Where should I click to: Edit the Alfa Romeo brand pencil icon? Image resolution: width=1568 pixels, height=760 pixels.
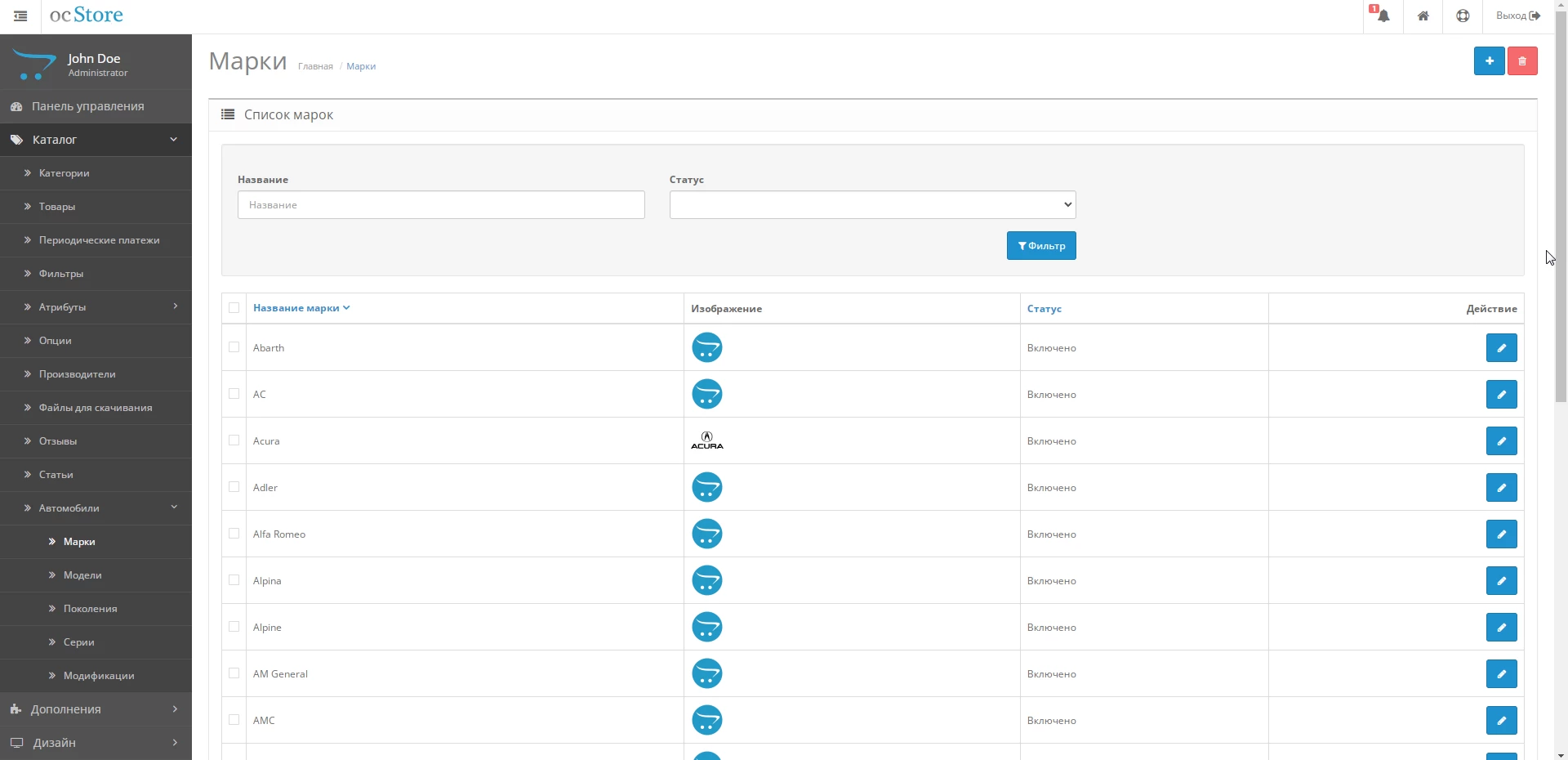(1501, 534)
